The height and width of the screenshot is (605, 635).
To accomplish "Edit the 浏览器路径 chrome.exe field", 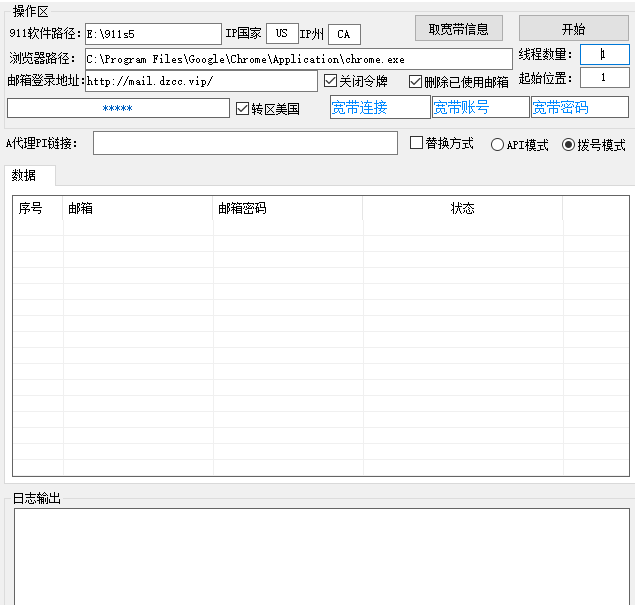I will tap(298, 59).
